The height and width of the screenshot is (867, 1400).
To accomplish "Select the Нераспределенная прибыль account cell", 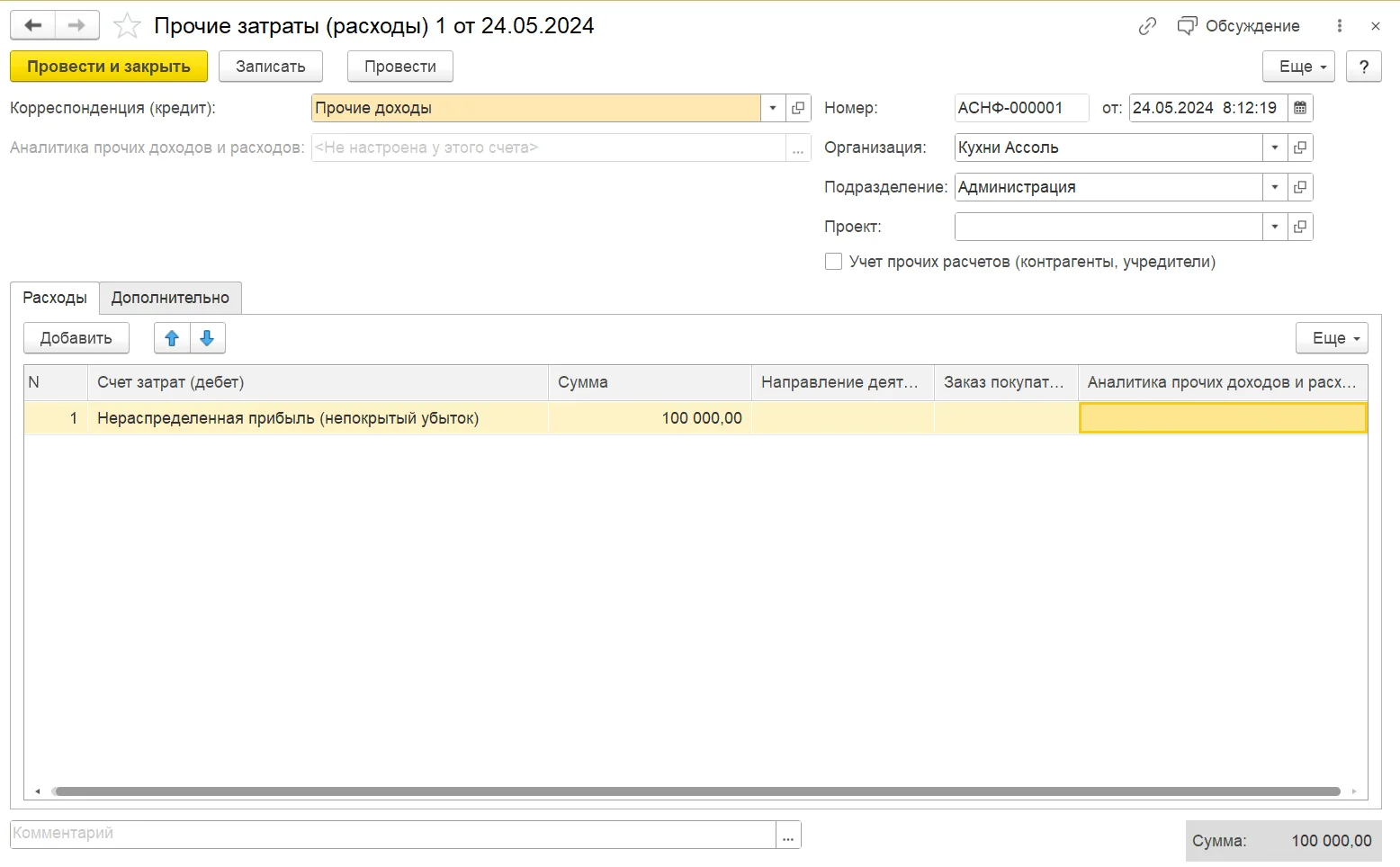I will coord(318,418).
